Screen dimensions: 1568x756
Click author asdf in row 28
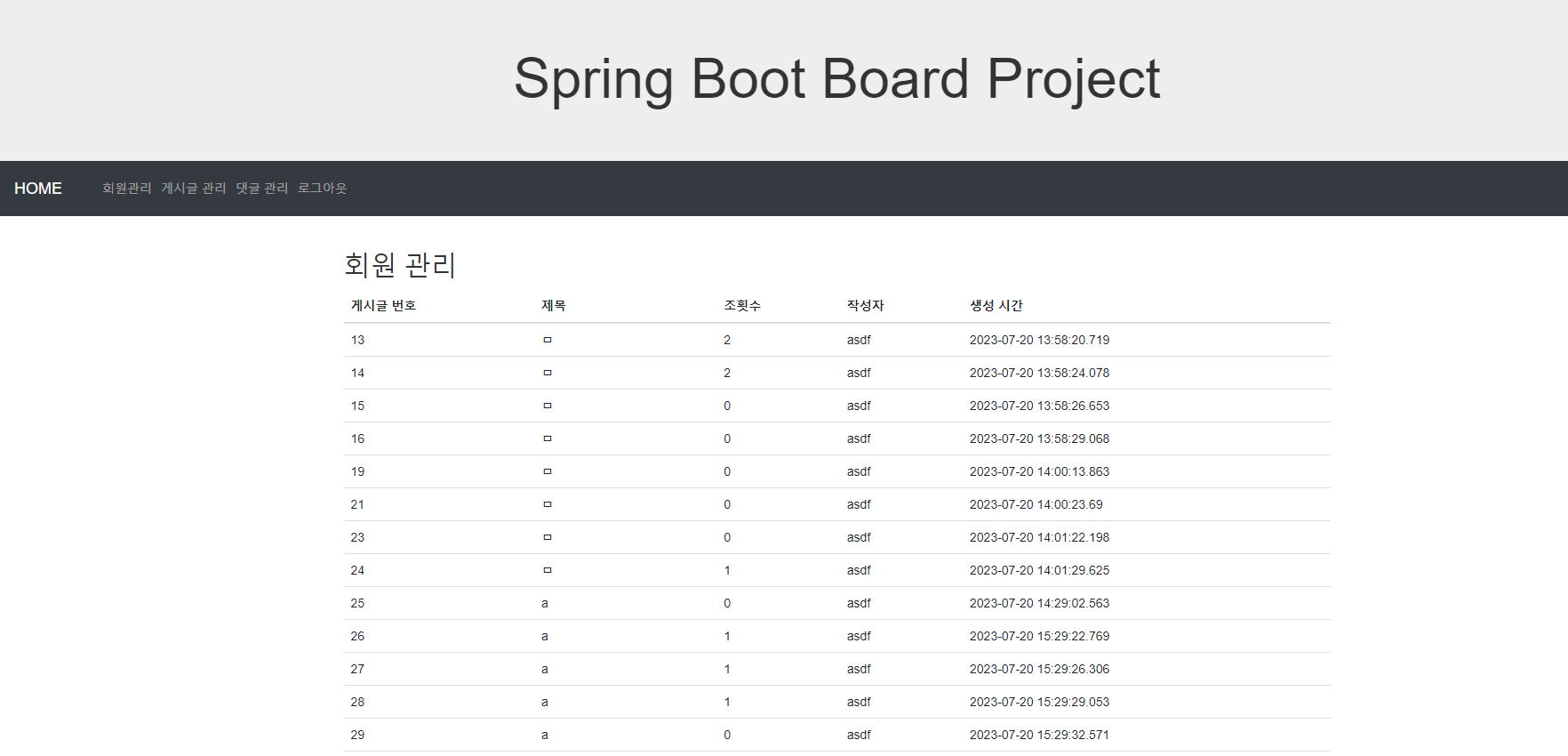pos(859,702)
